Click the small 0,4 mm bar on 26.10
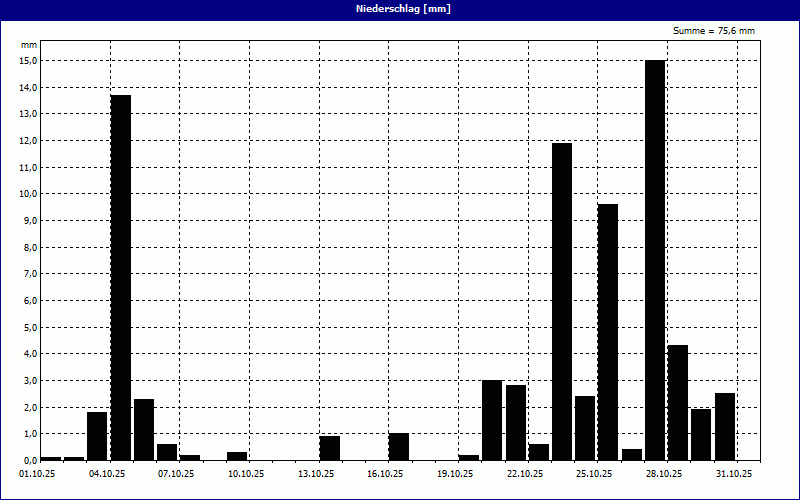The height and width of the screenshot is (500, 800). pos(632,455)
